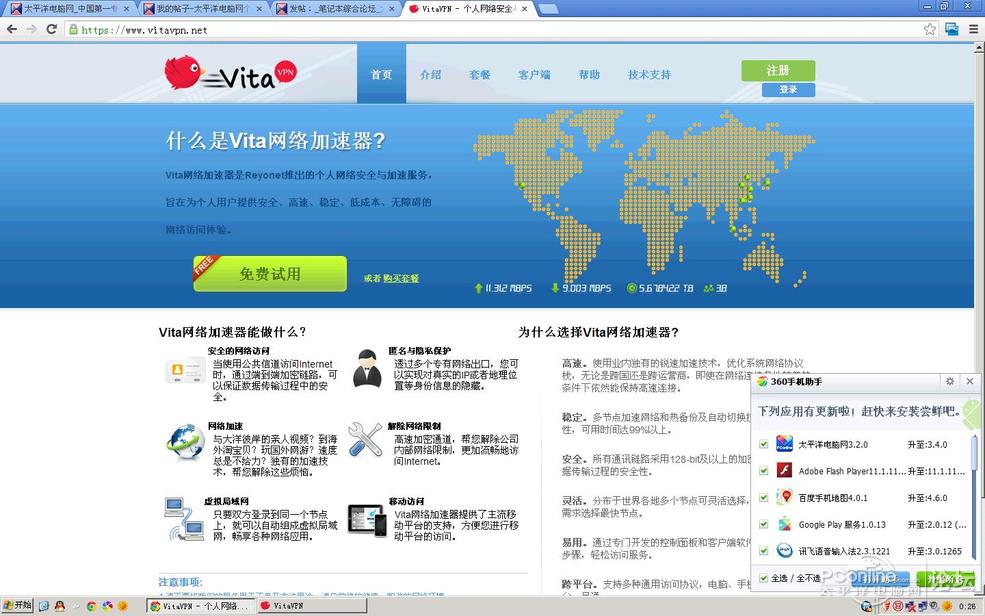Click the green upgrade-all button in popup
The height and width of the screenshot is (616, 985).
click(944, 579)
